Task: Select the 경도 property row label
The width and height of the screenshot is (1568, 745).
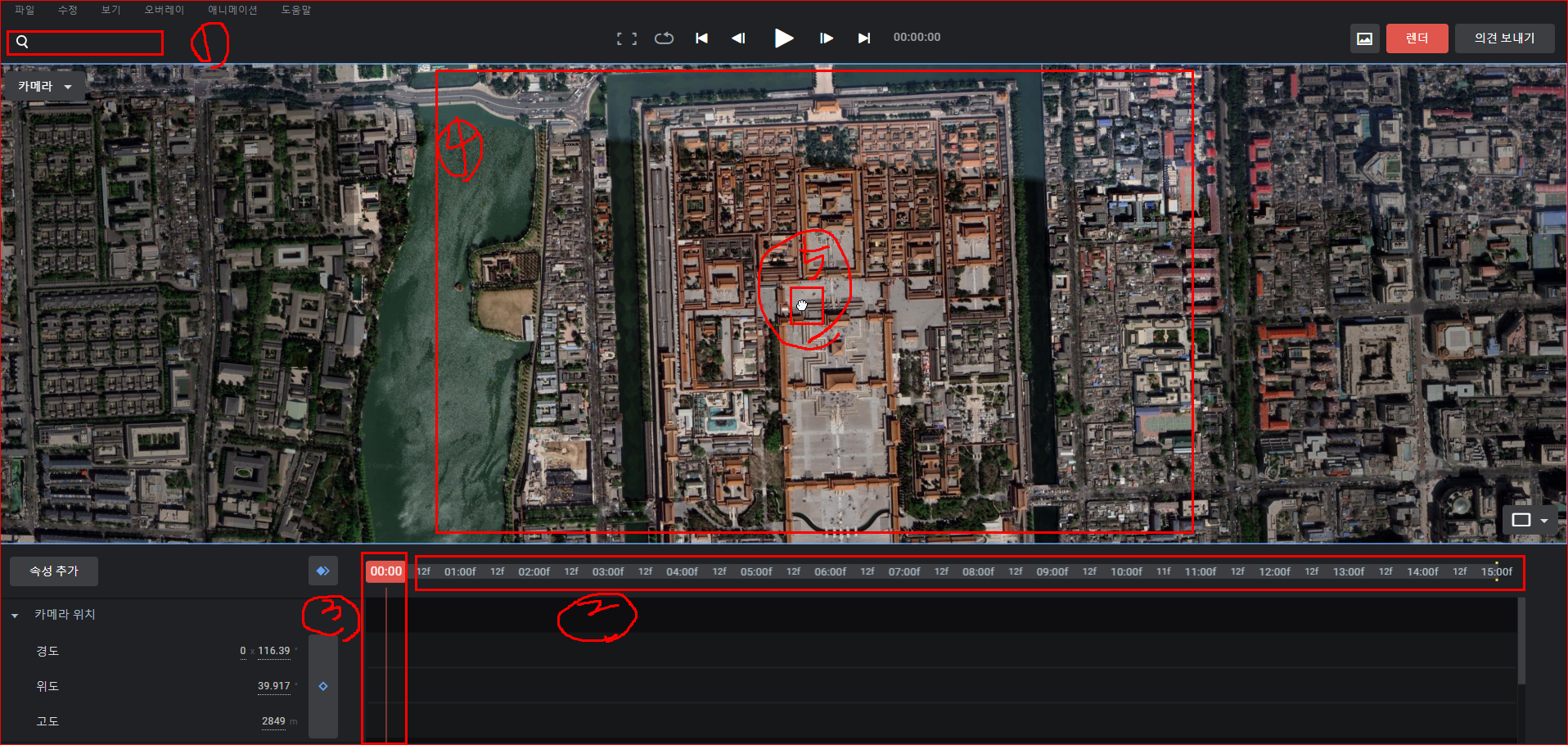Action: (x=47, y=651)
